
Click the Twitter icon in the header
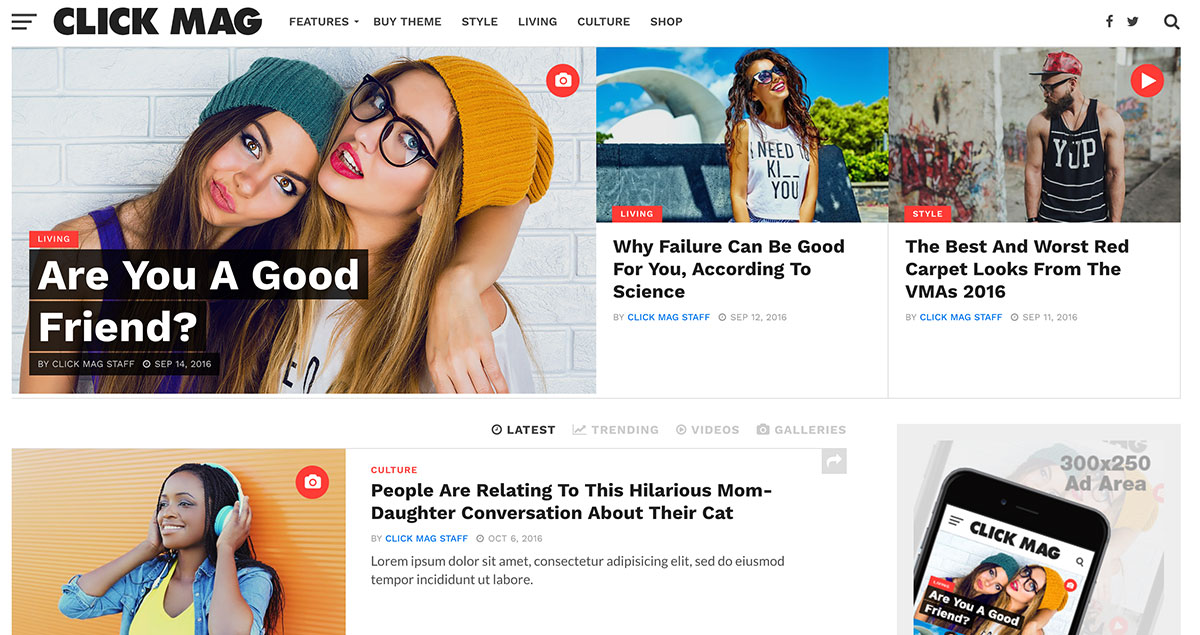[1132, 20]
